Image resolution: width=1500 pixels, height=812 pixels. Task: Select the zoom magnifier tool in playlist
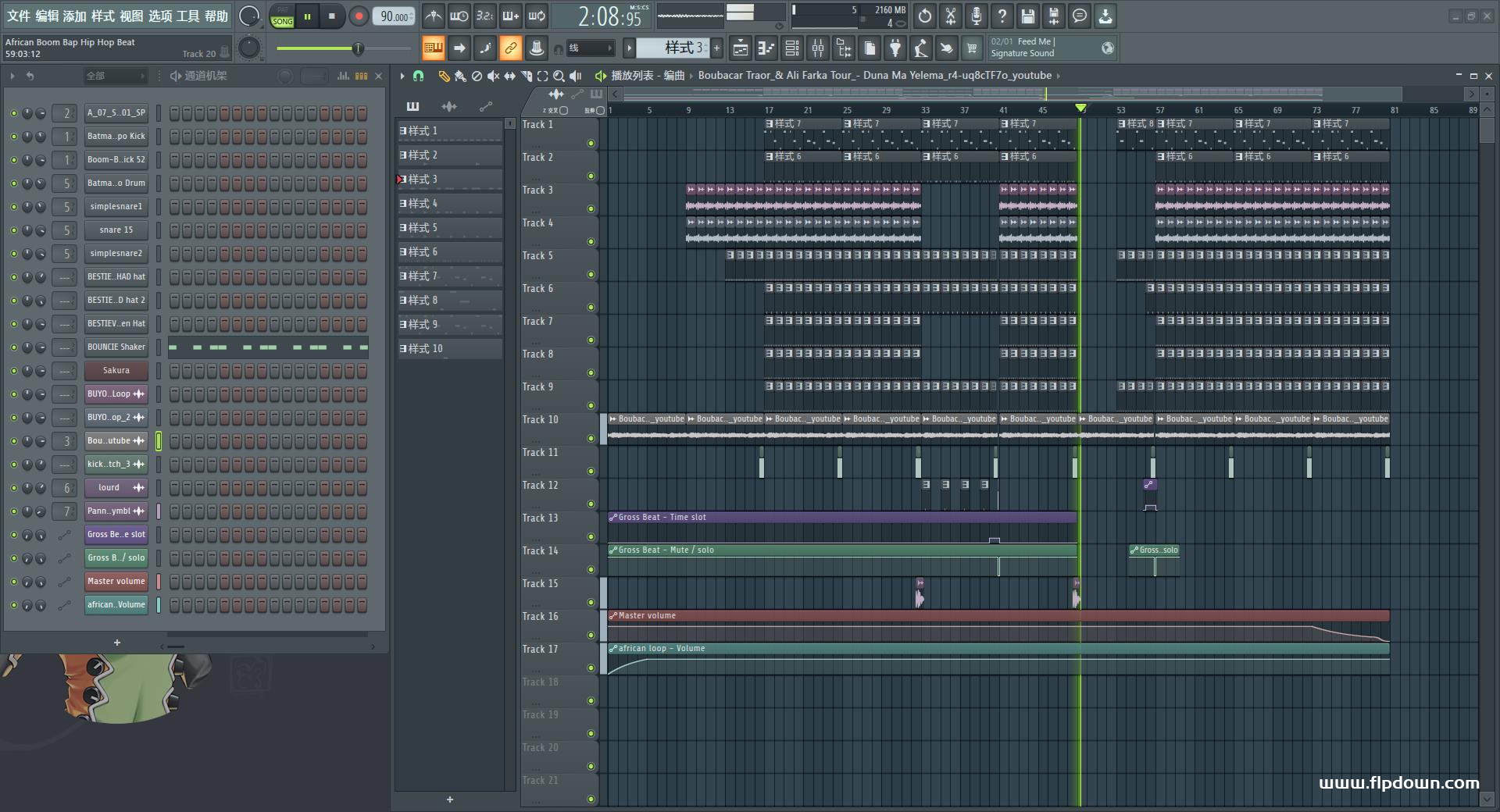tap(559, 76)
